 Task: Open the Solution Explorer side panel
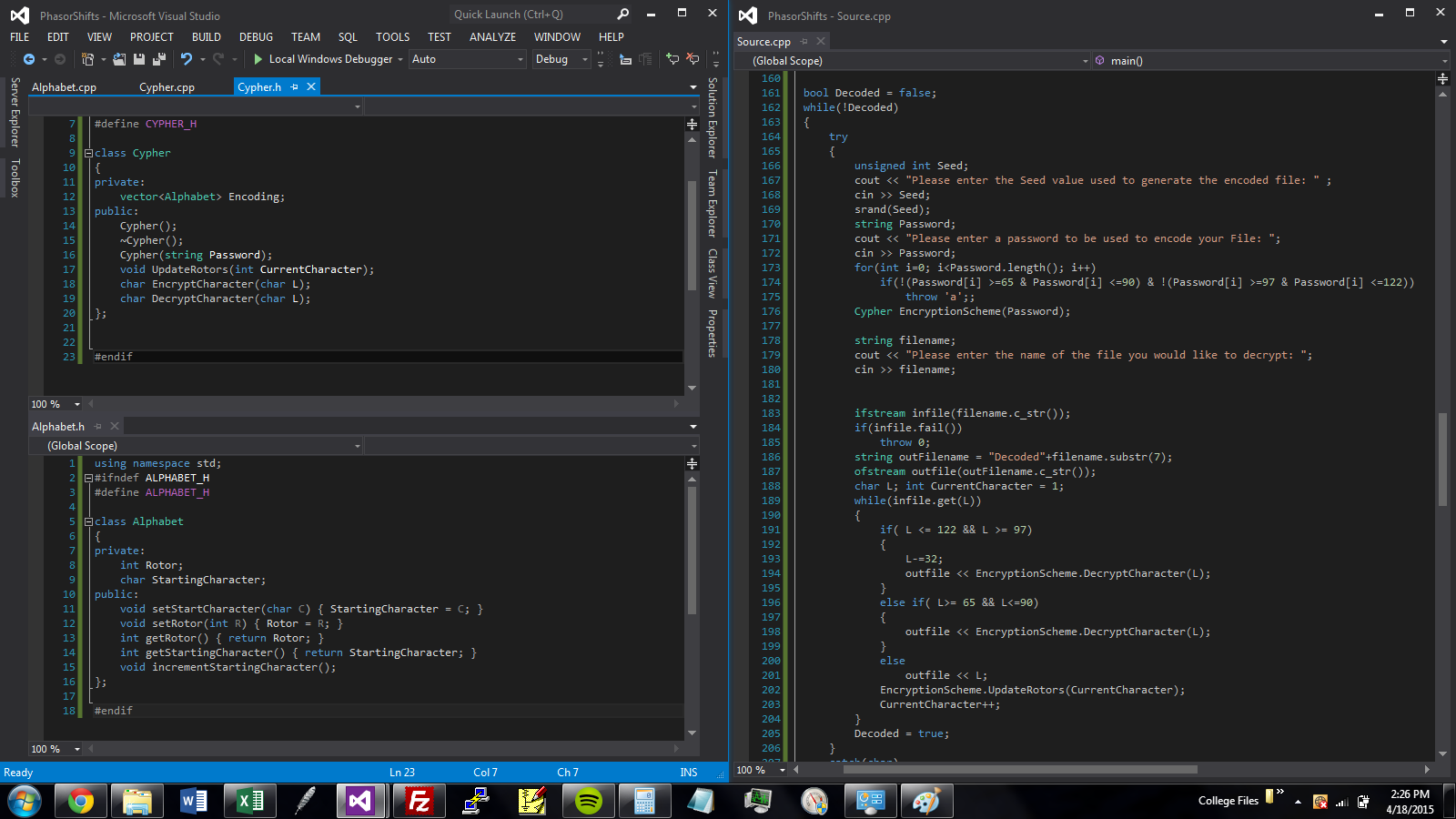pos(713,116)
